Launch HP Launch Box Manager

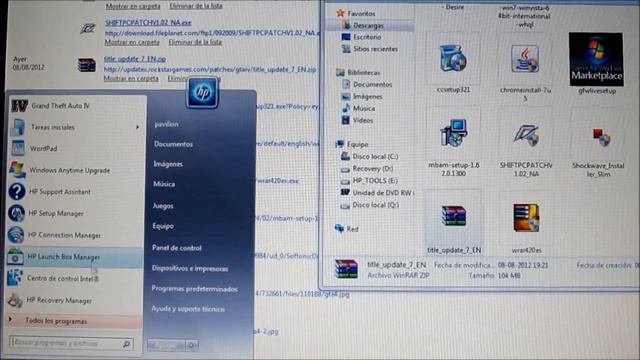point(76,257)
